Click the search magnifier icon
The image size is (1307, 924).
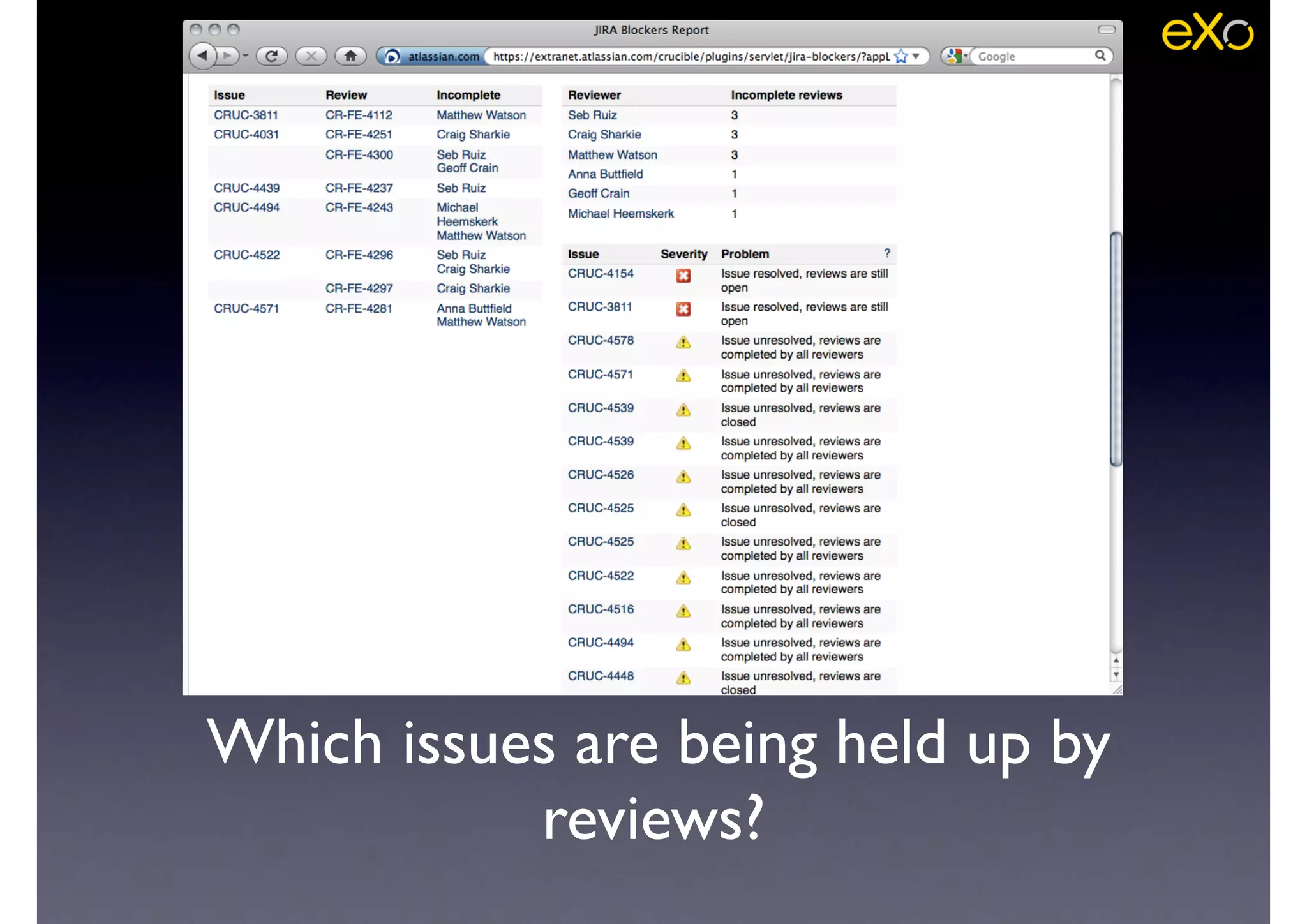[x=1100, y=56]
